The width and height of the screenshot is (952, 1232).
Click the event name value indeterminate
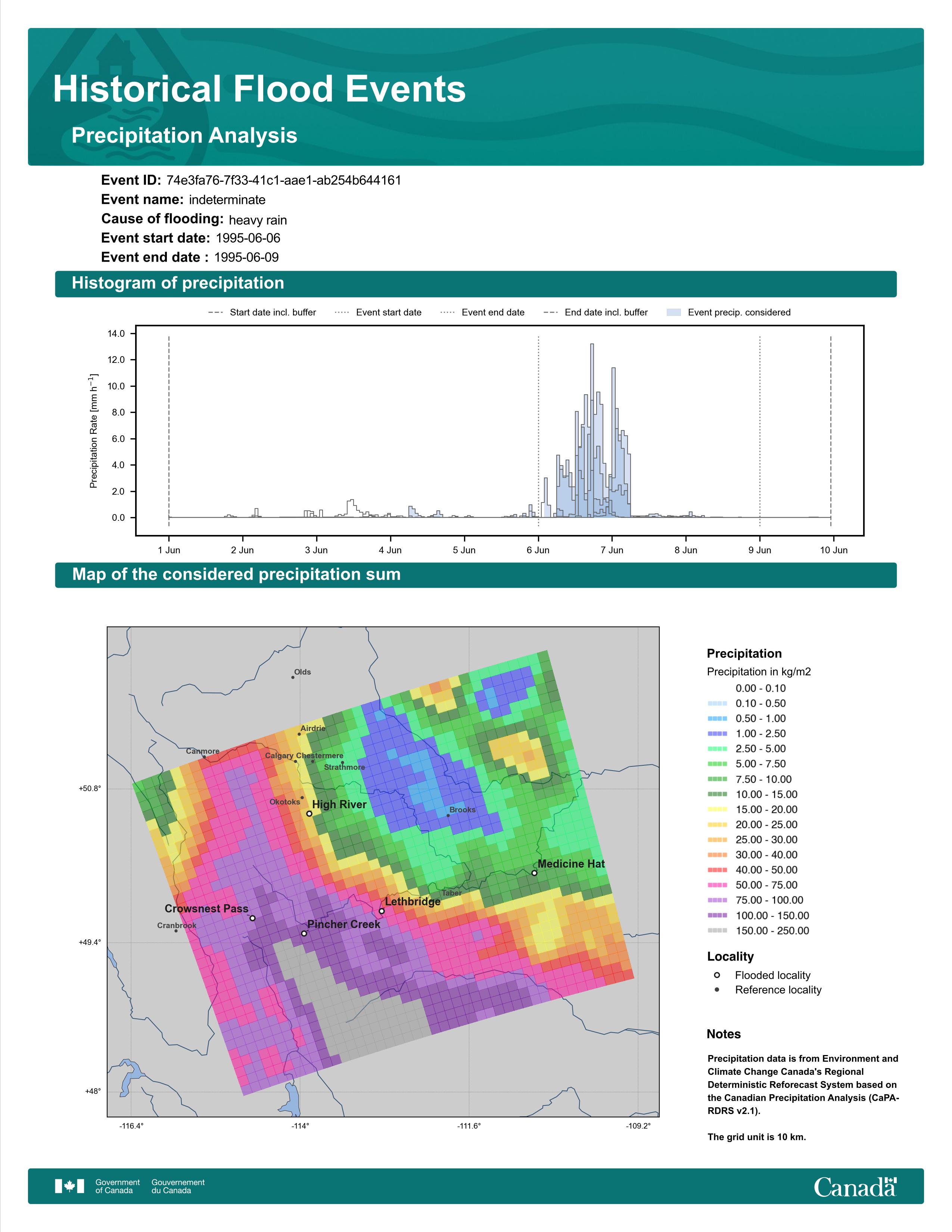(227, 200)
